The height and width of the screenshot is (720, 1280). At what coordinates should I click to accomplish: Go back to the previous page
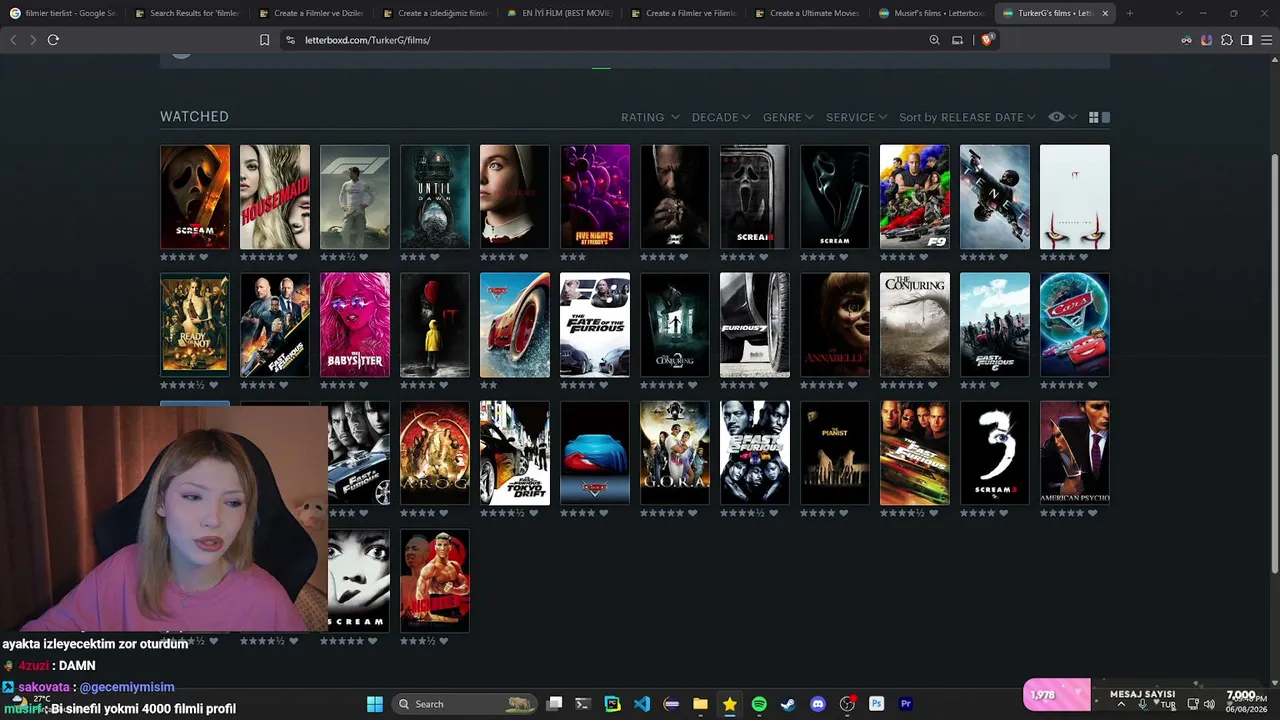tap(13, 40)
